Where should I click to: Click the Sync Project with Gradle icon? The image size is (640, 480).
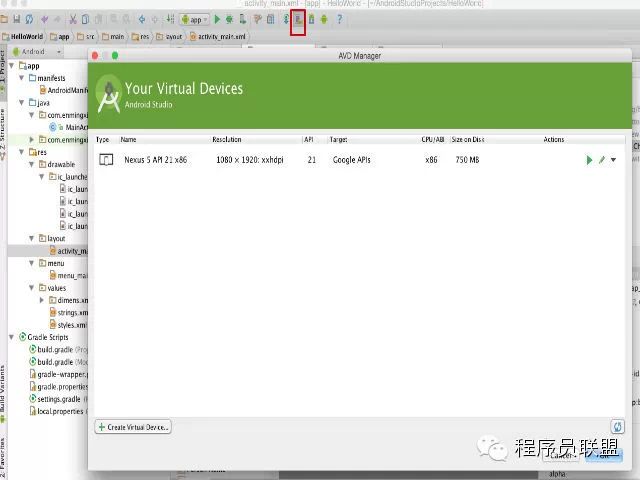click(286, 19)
